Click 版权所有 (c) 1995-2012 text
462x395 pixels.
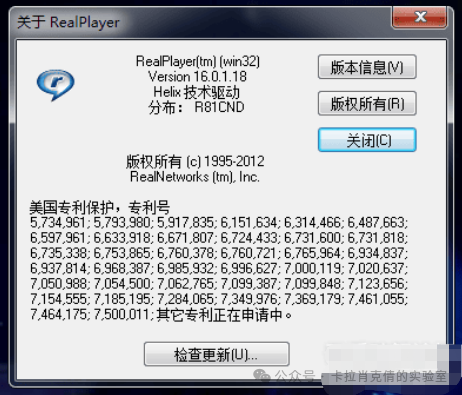[195, 162]
